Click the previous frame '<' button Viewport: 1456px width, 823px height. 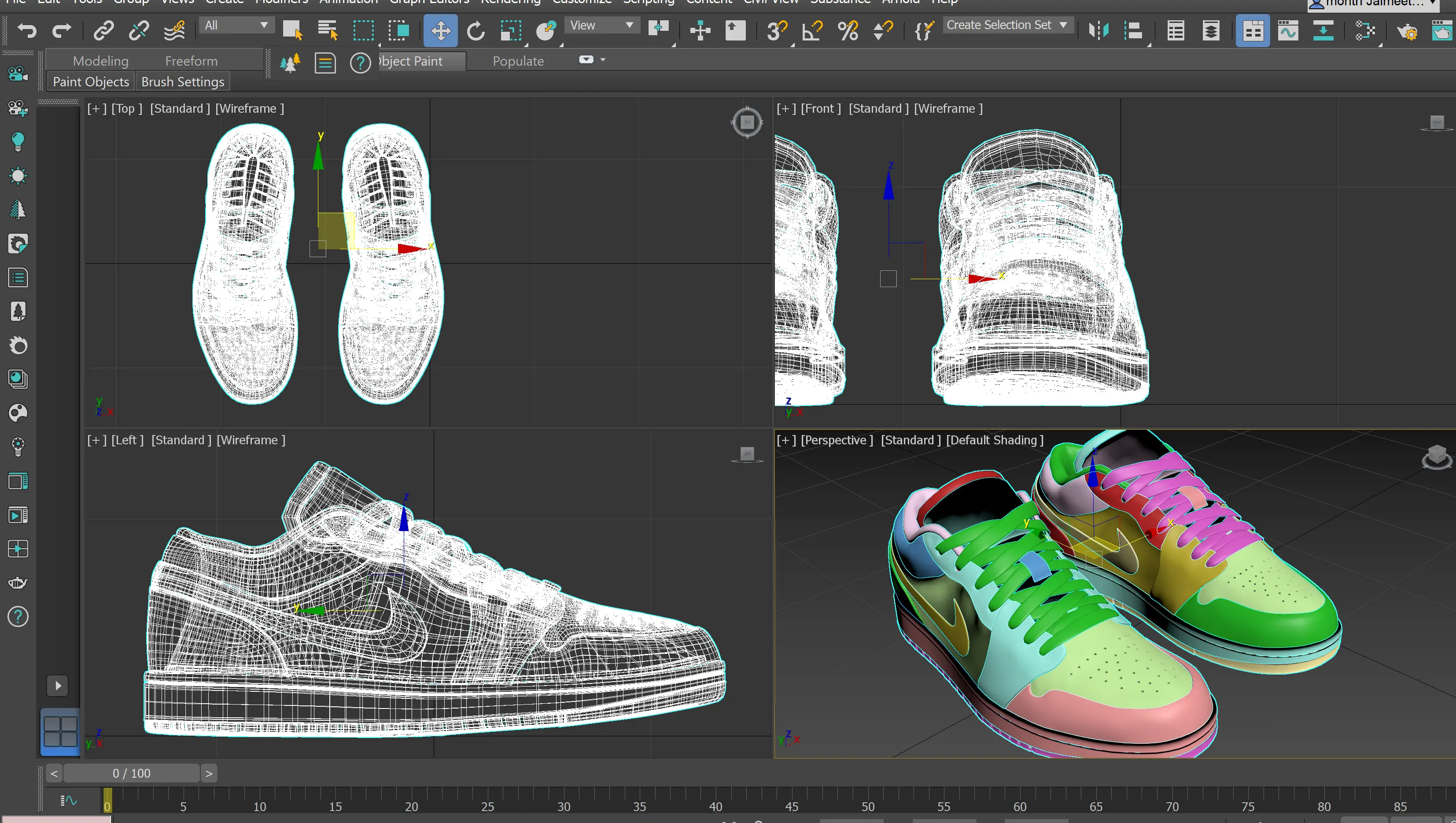[54, 773]
